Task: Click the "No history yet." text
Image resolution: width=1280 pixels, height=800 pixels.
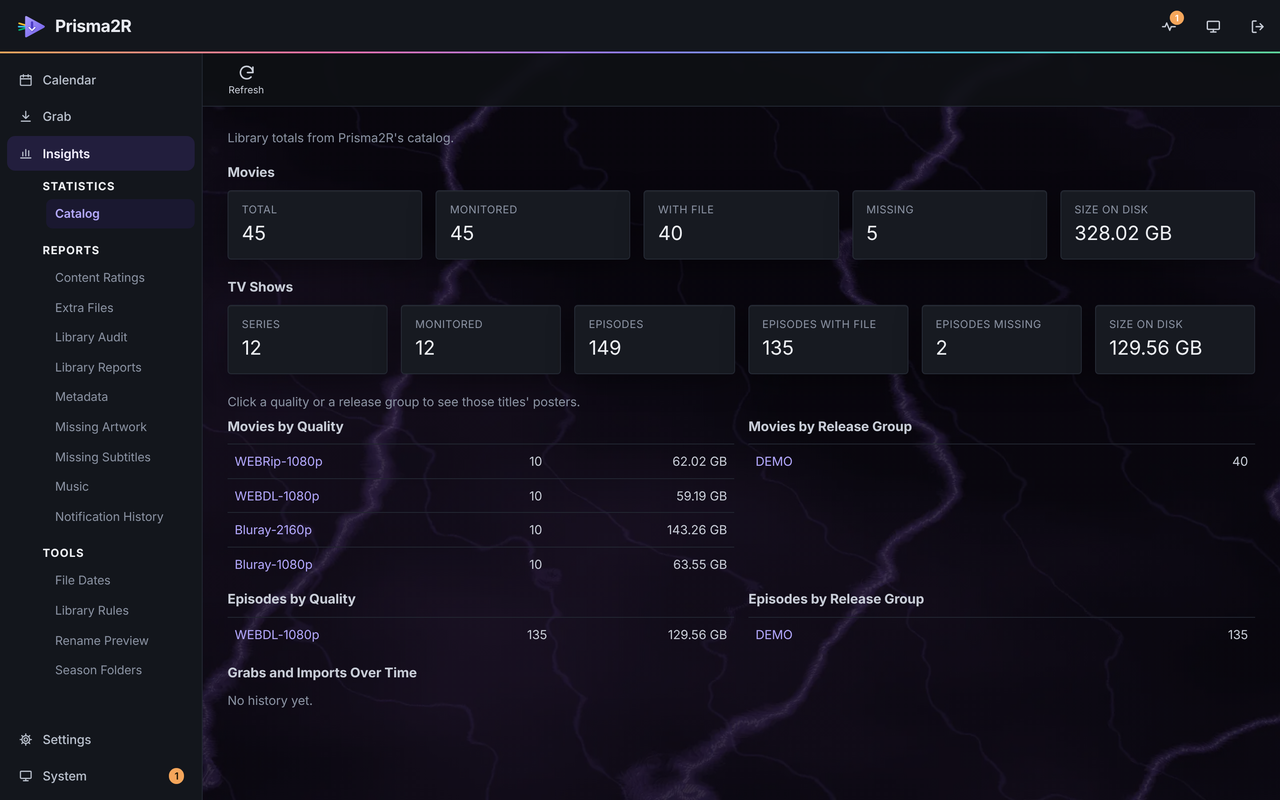Action: 270,701
